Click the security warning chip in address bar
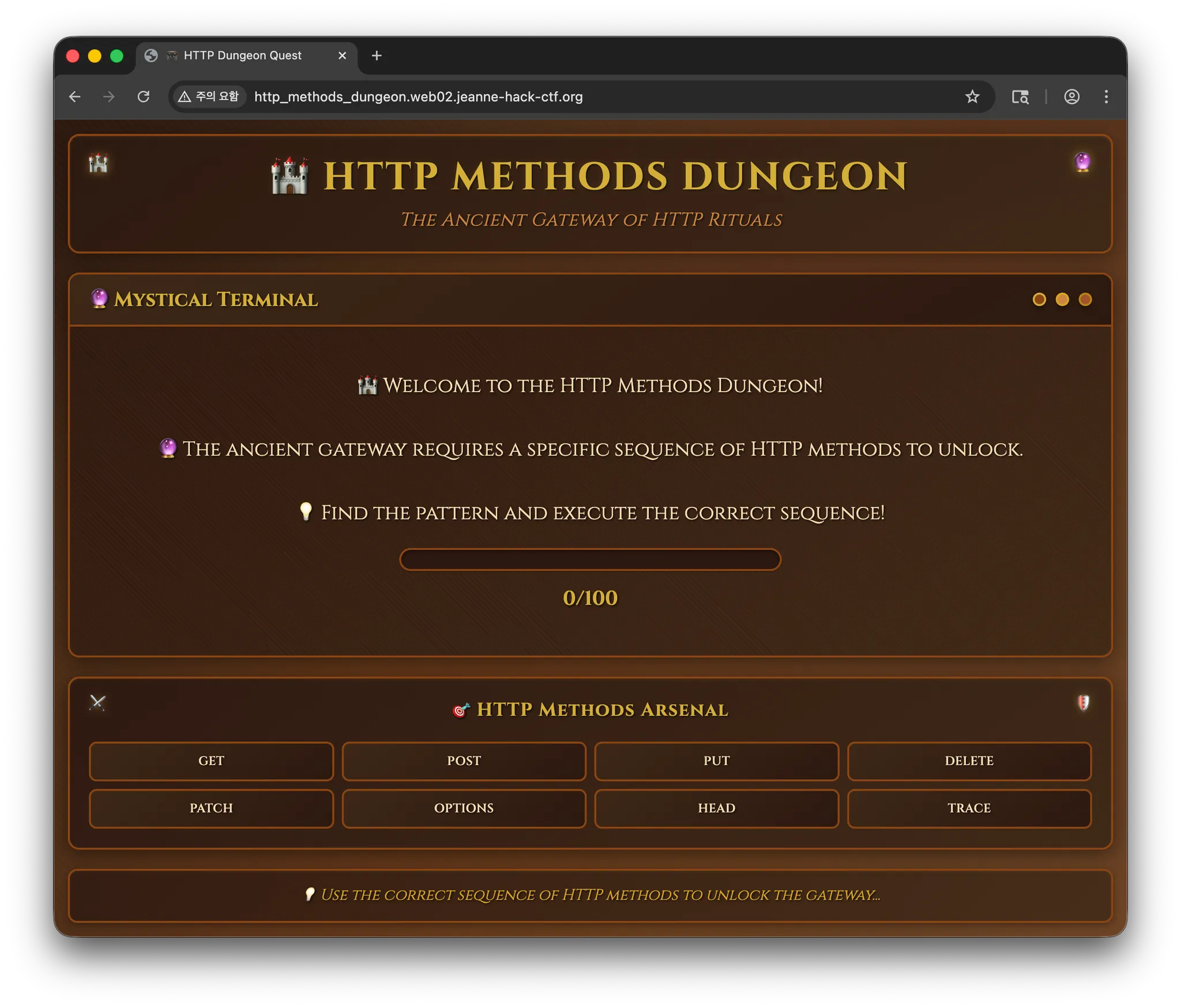 209,97
